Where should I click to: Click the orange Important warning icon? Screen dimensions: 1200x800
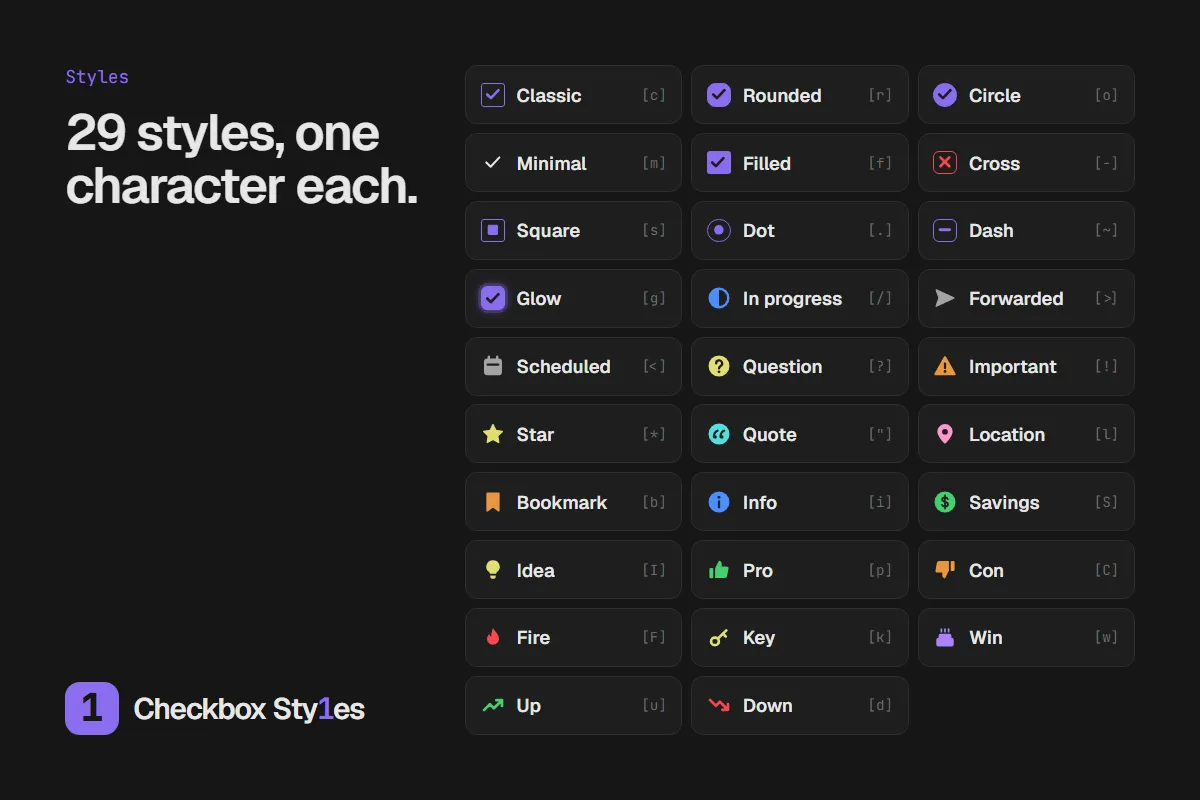pos(945,366)
